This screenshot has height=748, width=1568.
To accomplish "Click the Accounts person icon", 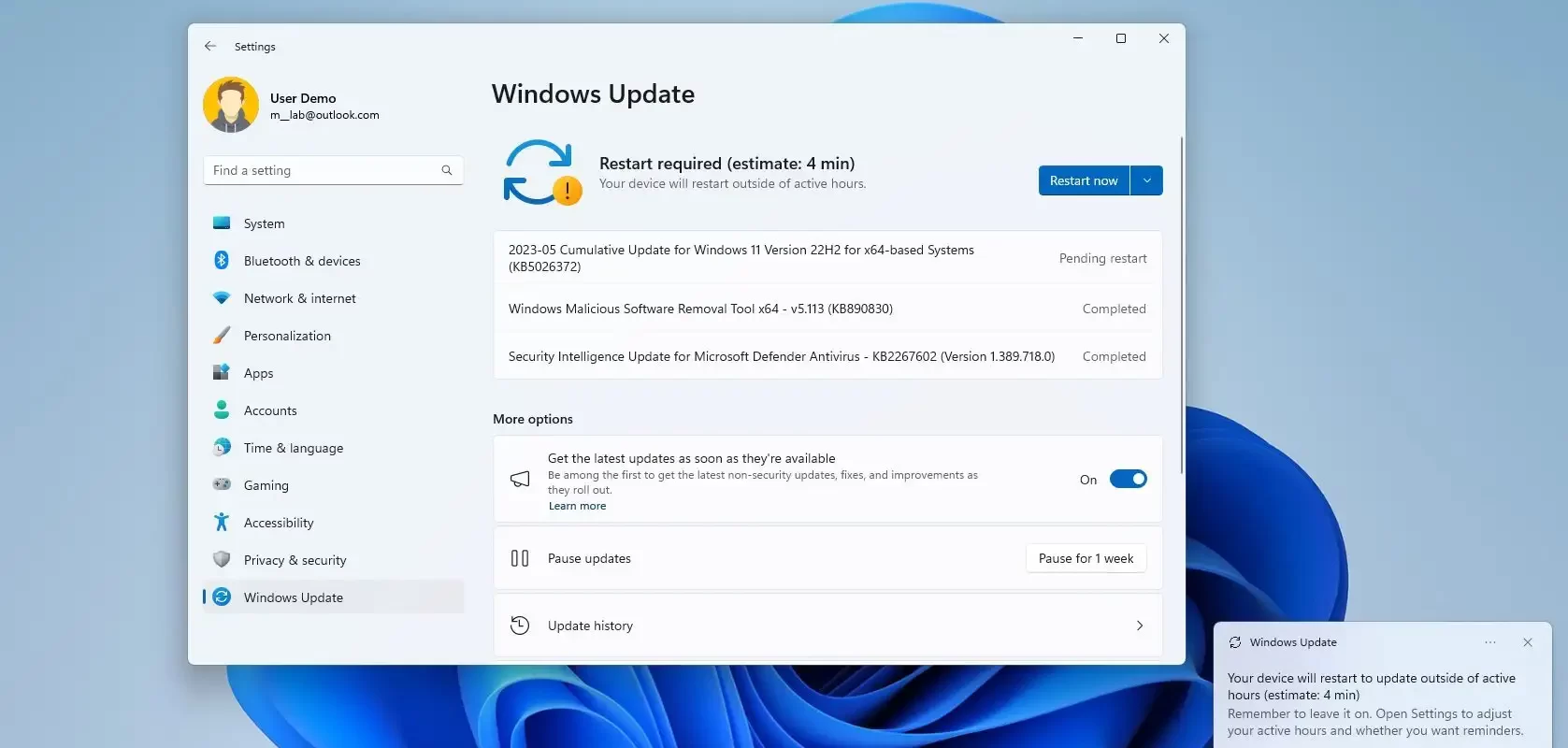I will coord(222,410).
